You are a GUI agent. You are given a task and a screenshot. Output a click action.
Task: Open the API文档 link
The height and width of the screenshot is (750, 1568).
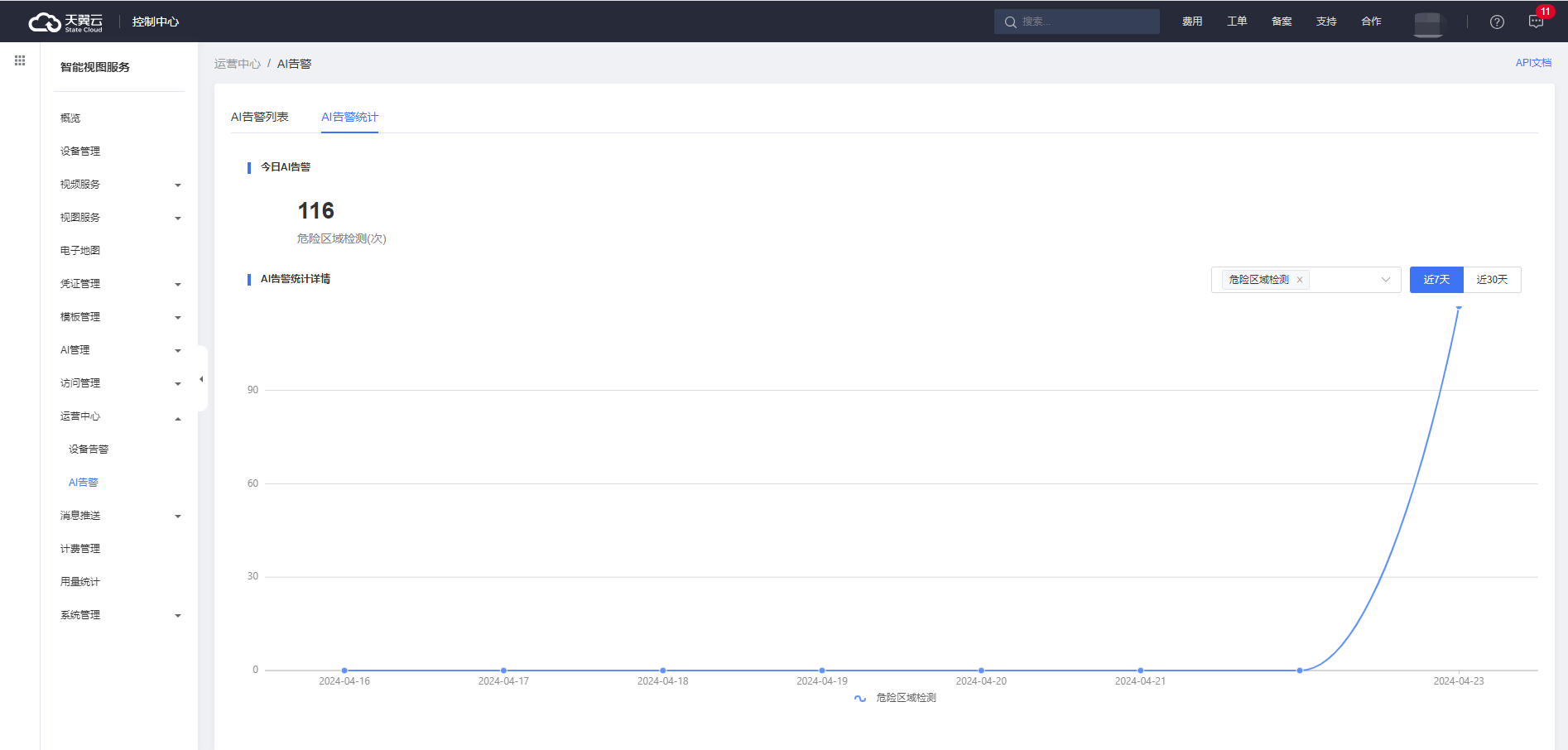pyautogui.click(x=1533, y=63)
